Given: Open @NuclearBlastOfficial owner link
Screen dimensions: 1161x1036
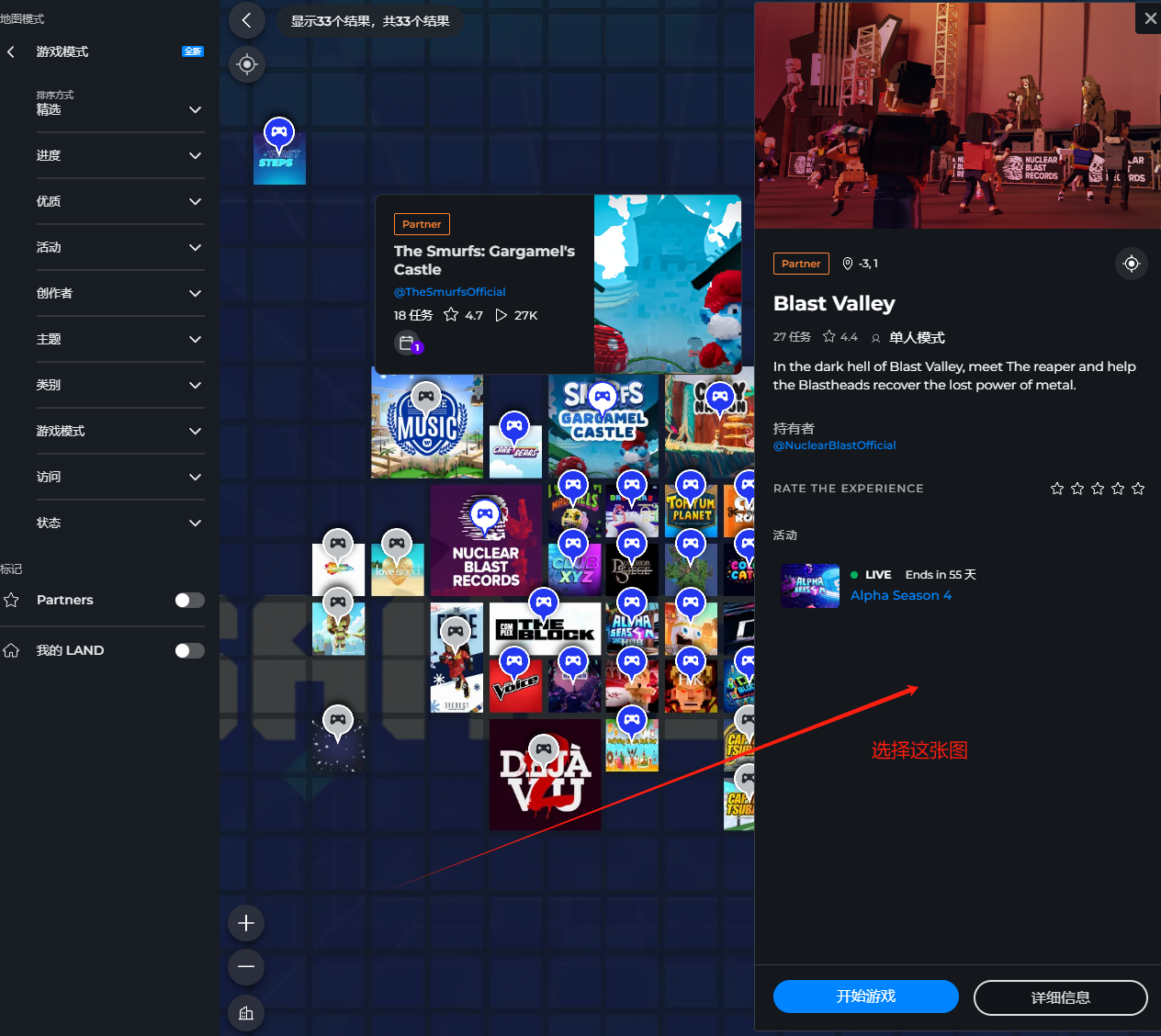Looking at the screenshot, I should point(834,445).
